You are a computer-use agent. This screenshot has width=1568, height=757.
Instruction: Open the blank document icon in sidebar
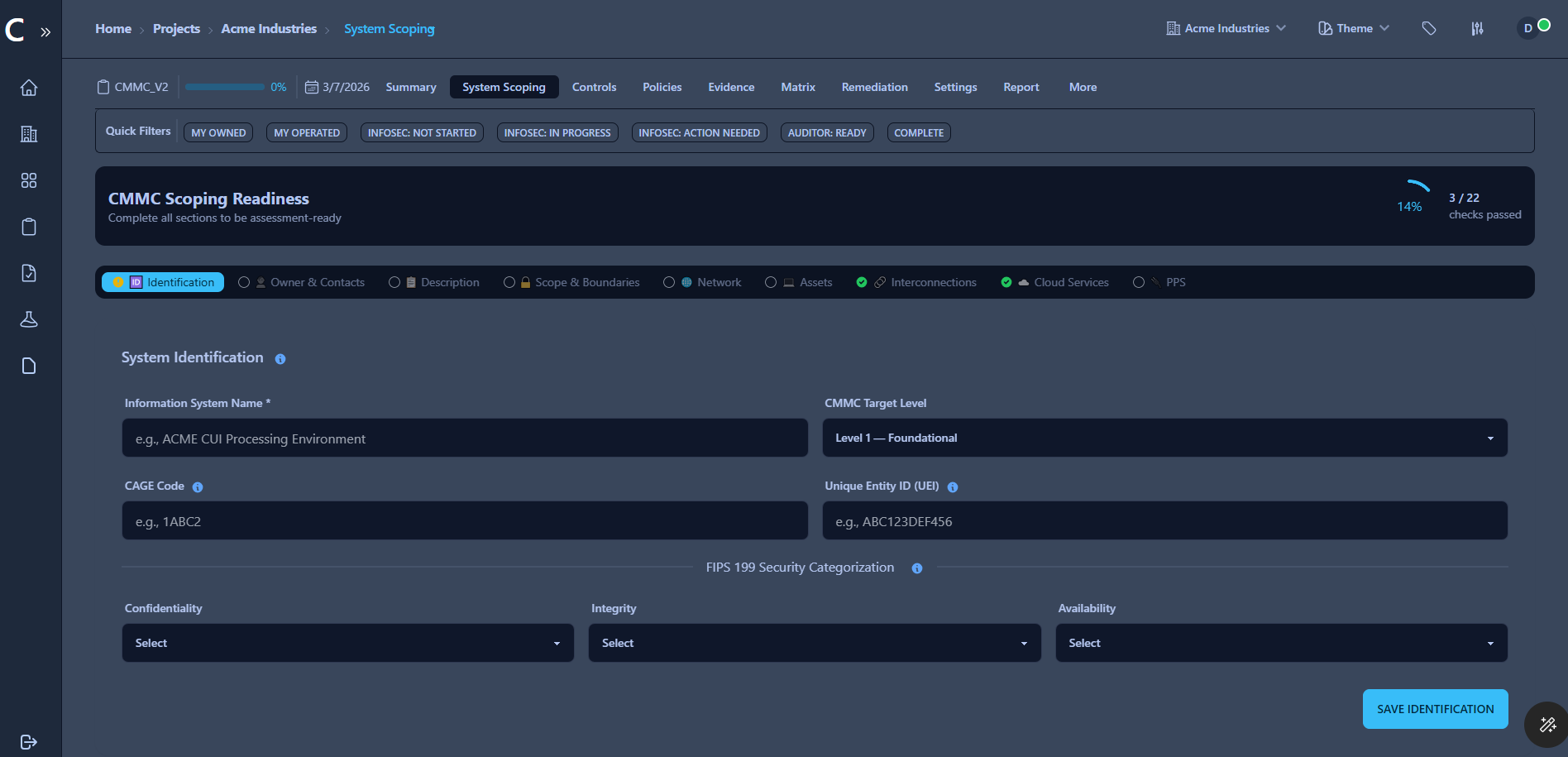pos(29,366)
